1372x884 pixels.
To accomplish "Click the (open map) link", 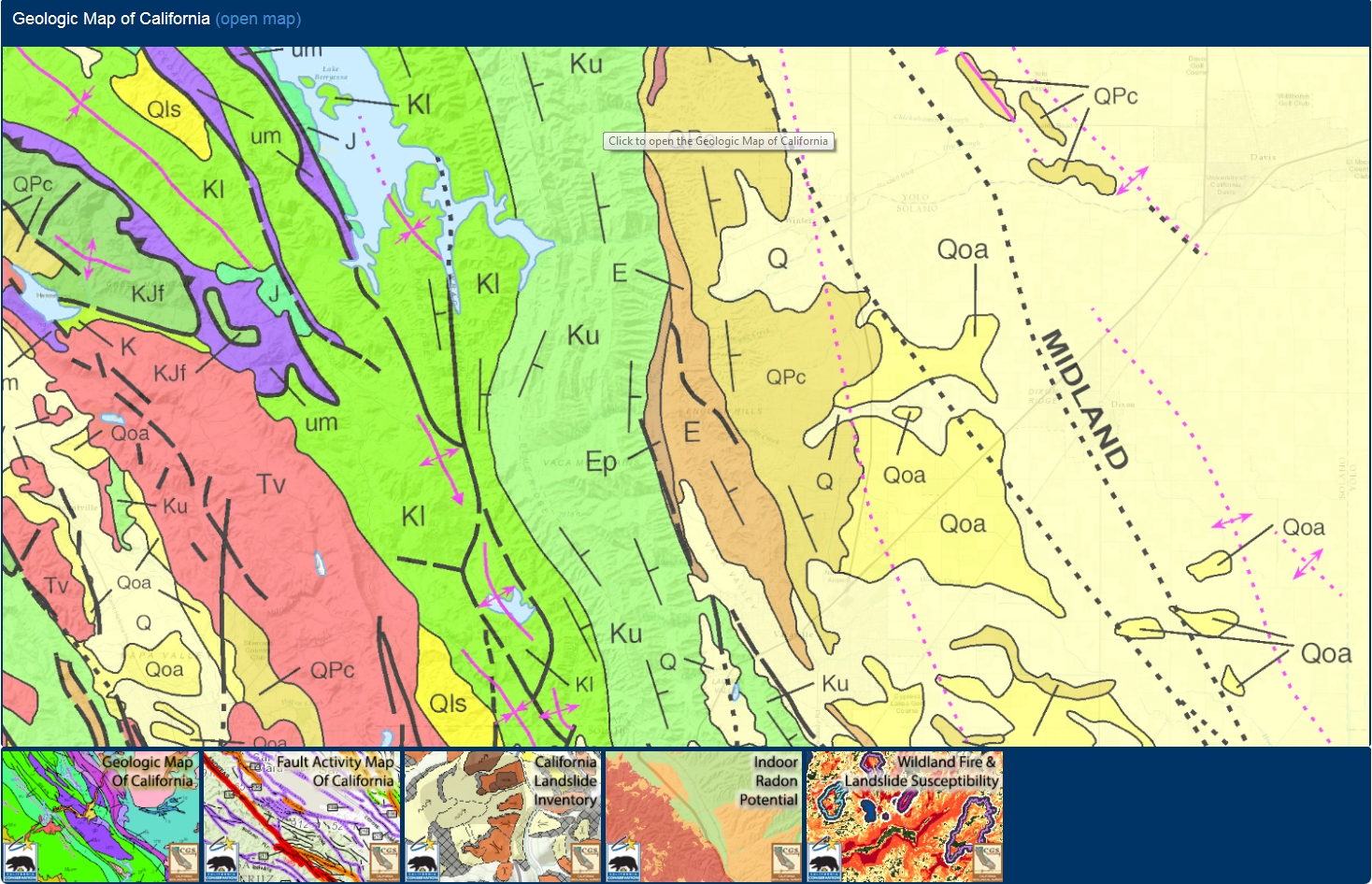I will (x=258, y=18).
